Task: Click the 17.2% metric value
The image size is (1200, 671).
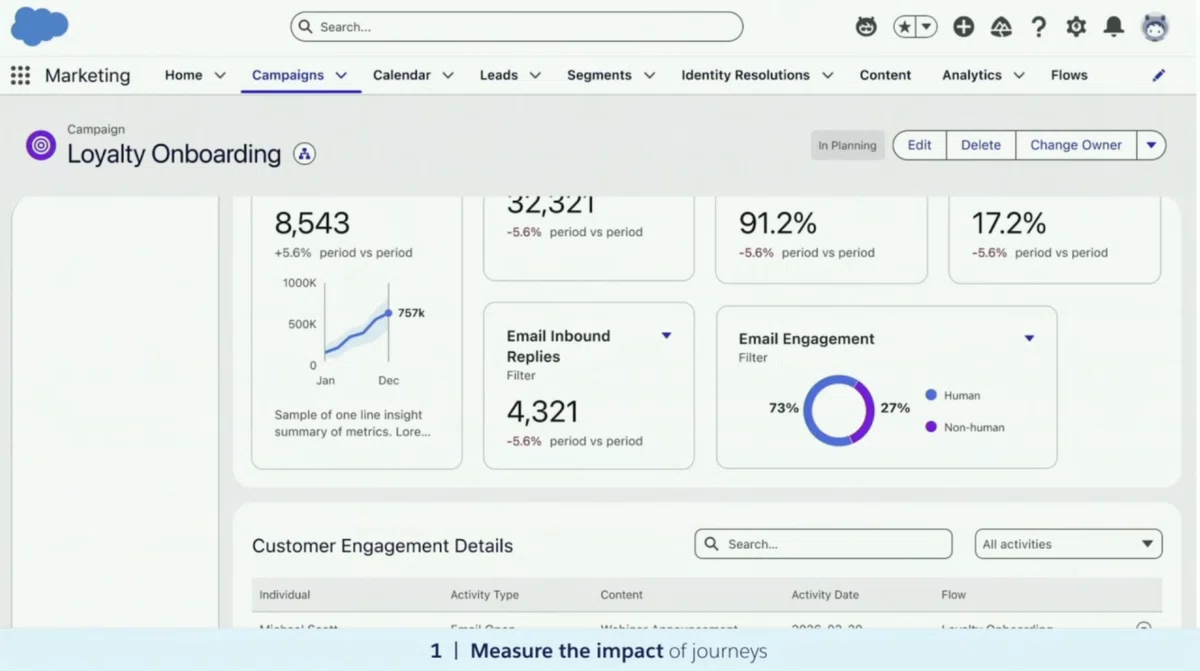Action: [x=1009, y=223]
